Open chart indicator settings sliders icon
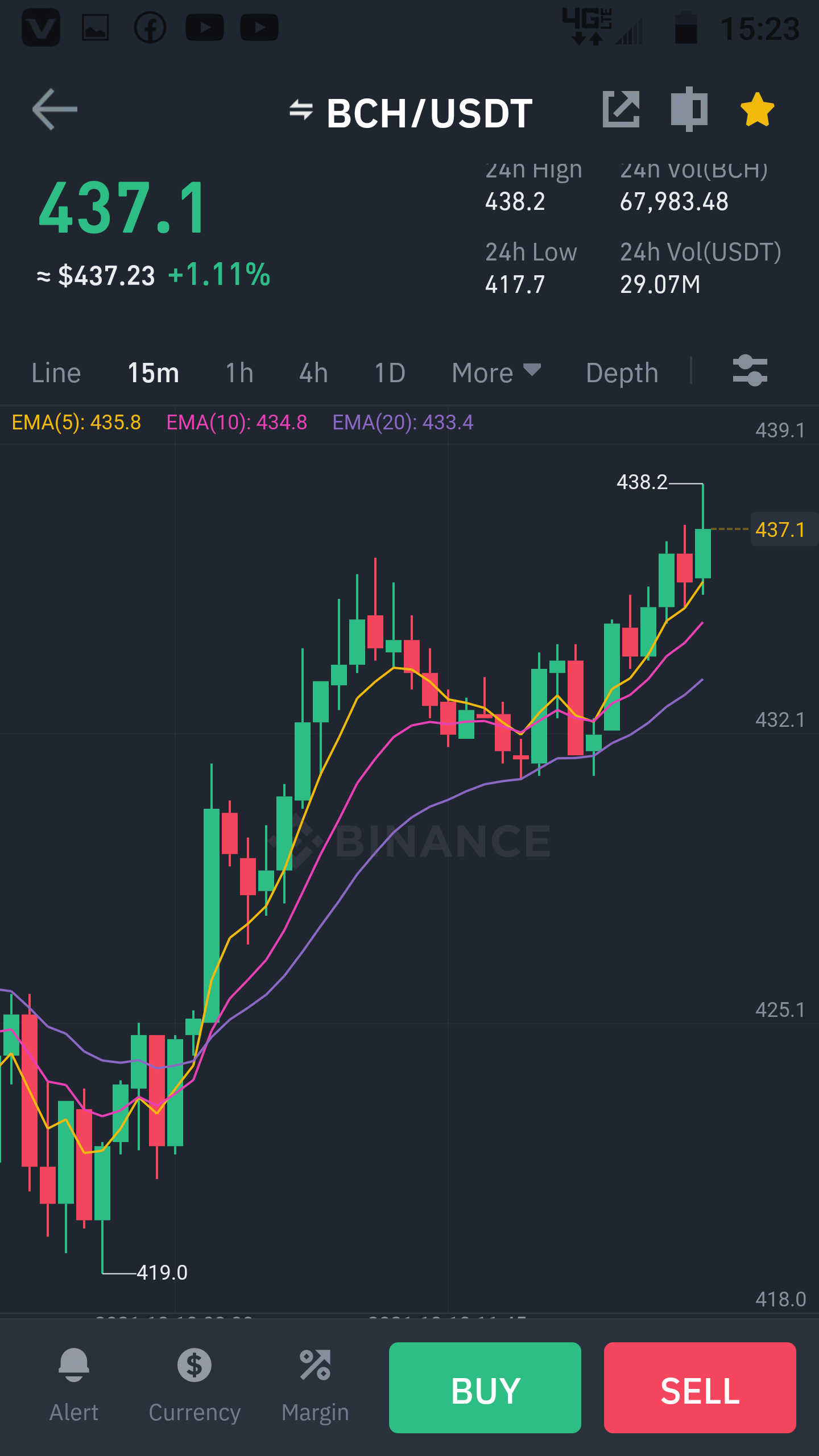Viewport: 819px width, 1456px height. click(x=750, y=371)
